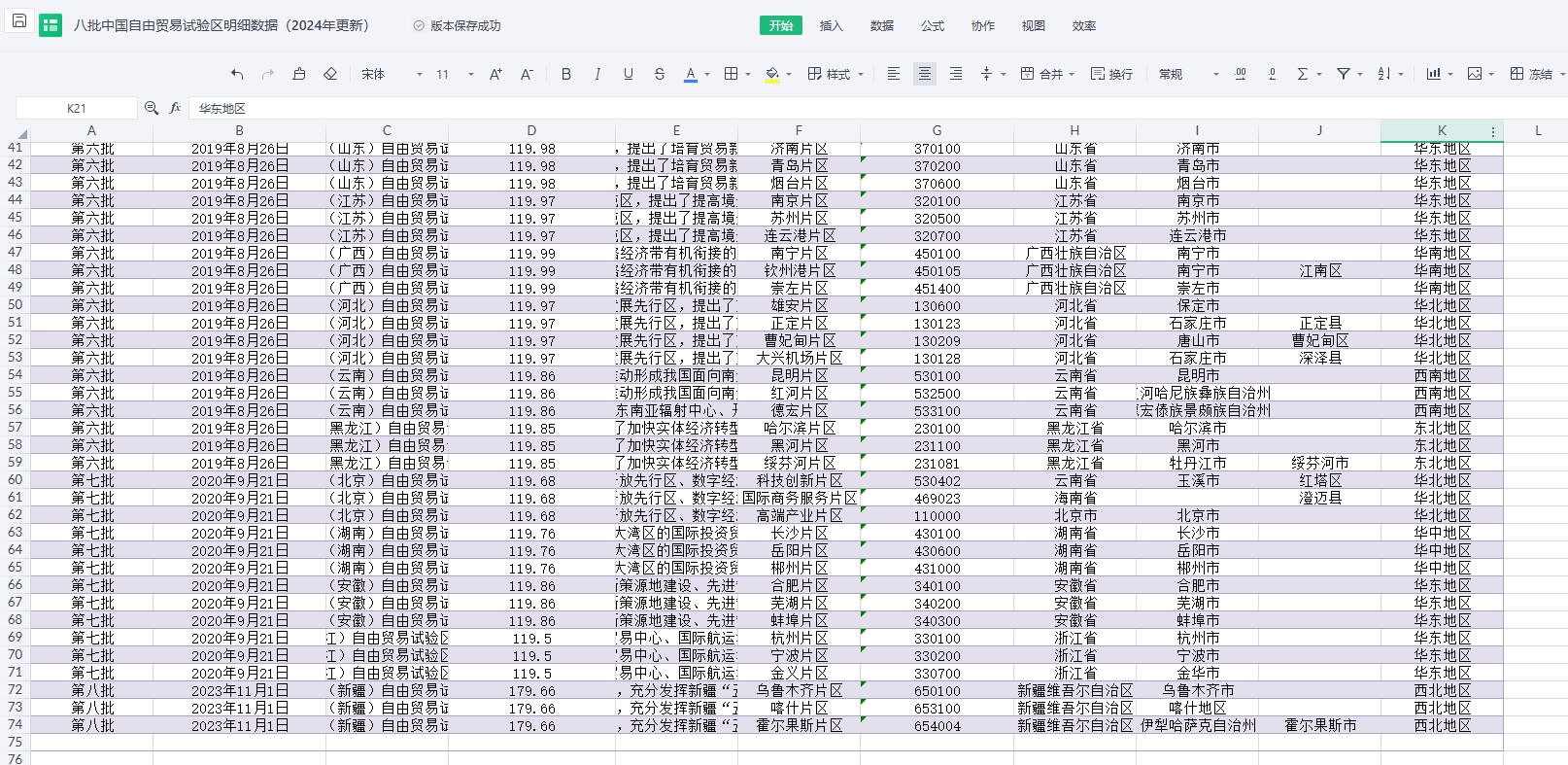Image resolution: width=1568 pixels, height=765 pixels.
Task: Open the 样式 styles menu
Action: tap(835, 74)
